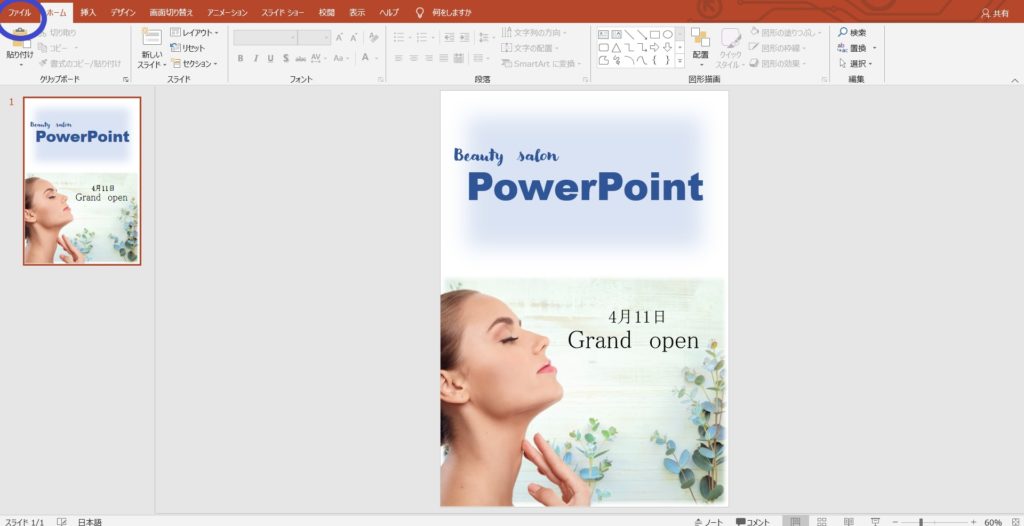The image size is (1024, 526).
Task: Switch to the Insert (挿入) tab
Action: [x=88, y=12]
